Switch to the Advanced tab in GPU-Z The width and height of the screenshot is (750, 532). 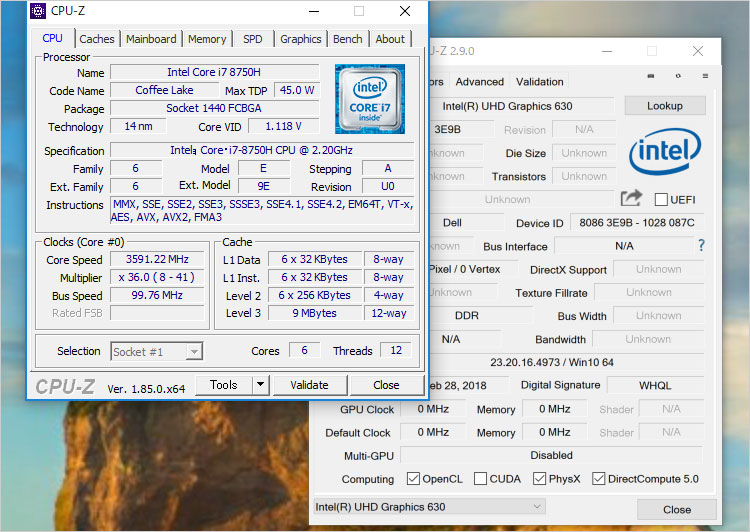[x=479, y=82]
